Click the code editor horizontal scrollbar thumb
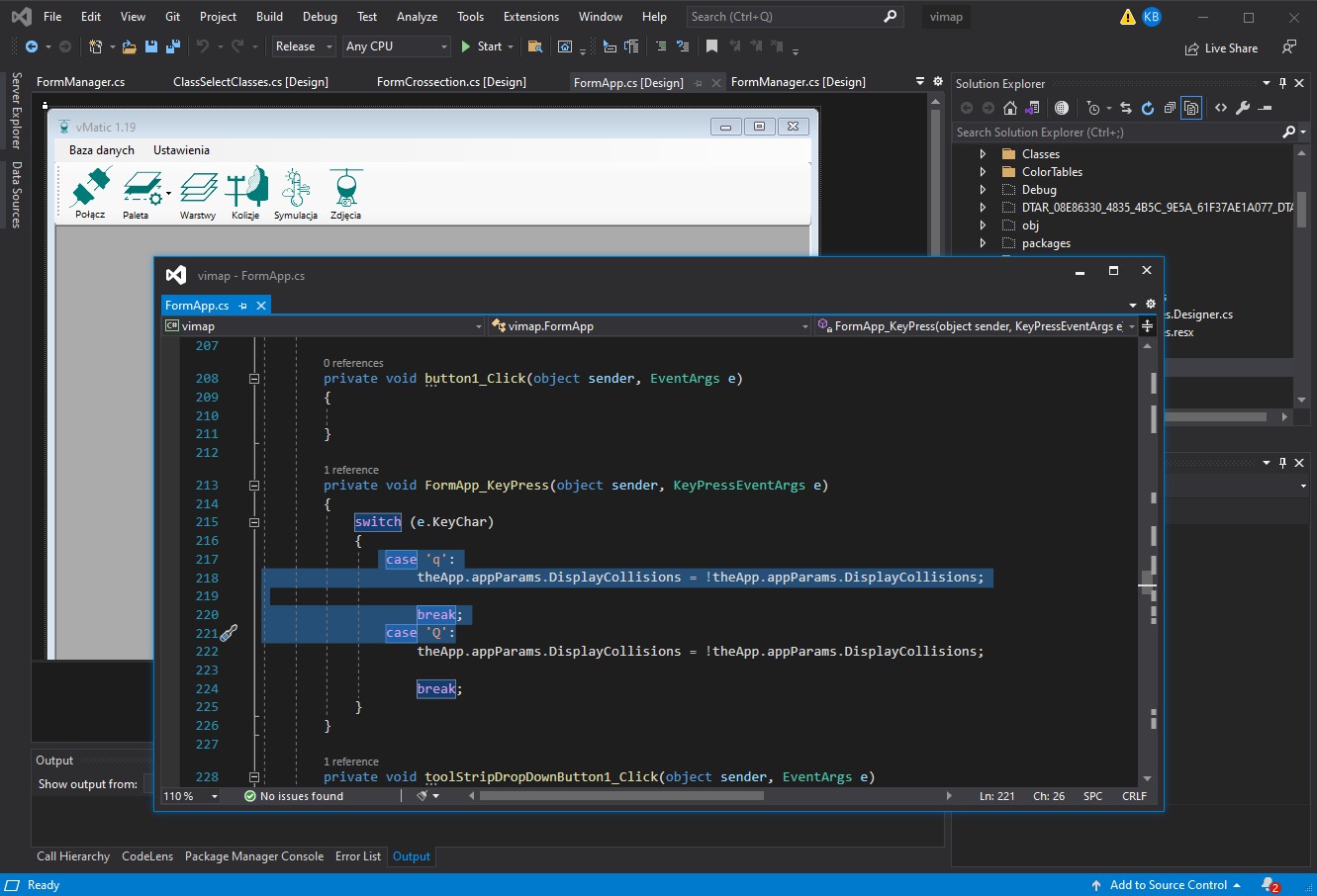Image resolution: width=1317 pixels, height=896 pixels. tap(621, 795)
